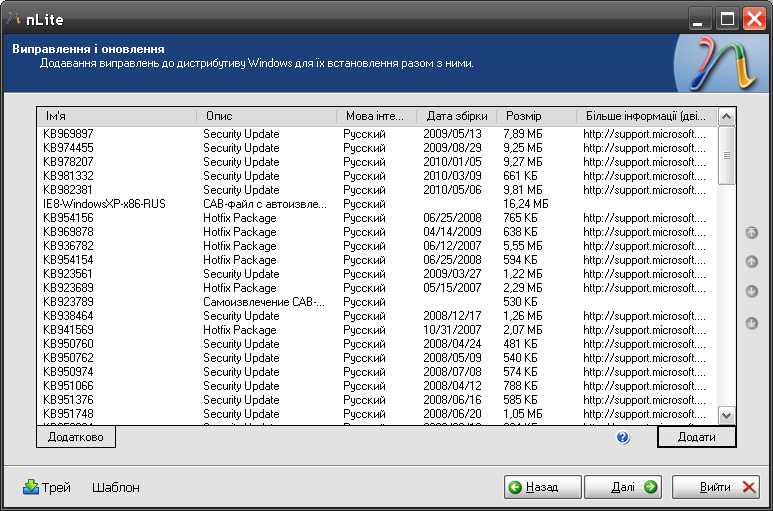Select the KB951066 row
Screen dimensions: 773x511
(377, 386)
